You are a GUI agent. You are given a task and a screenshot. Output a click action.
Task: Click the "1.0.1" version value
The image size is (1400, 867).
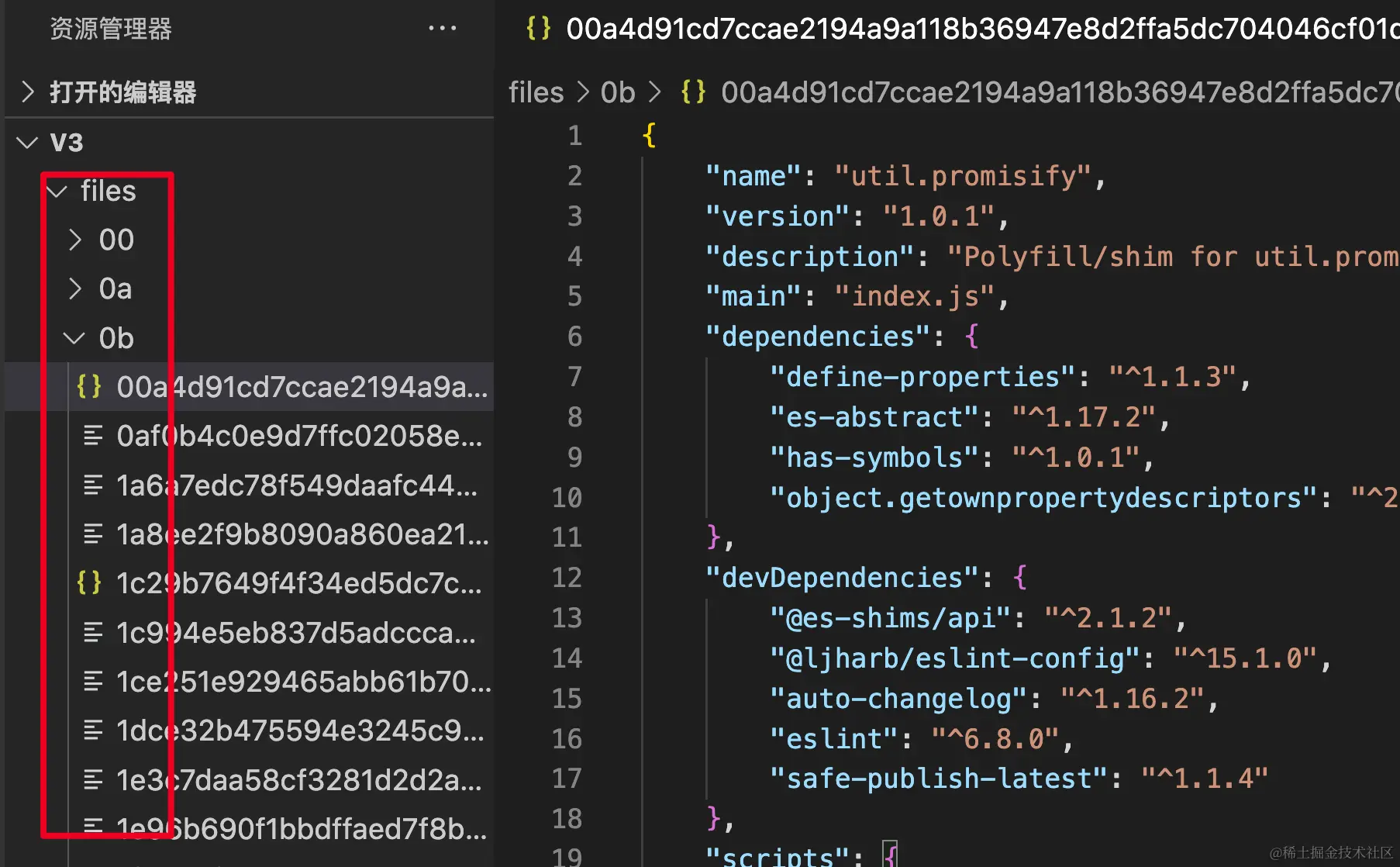(939, 216)
